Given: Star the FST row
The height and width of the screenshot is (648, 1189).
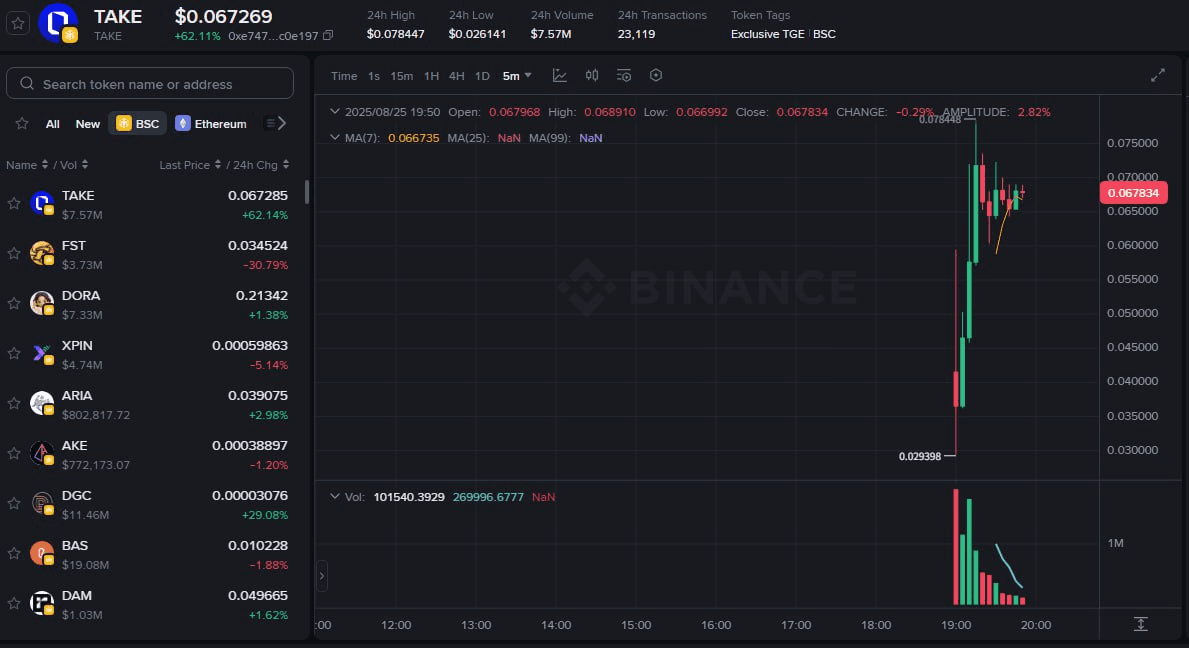Looking at the screenshot, I should tap(14, 253).
